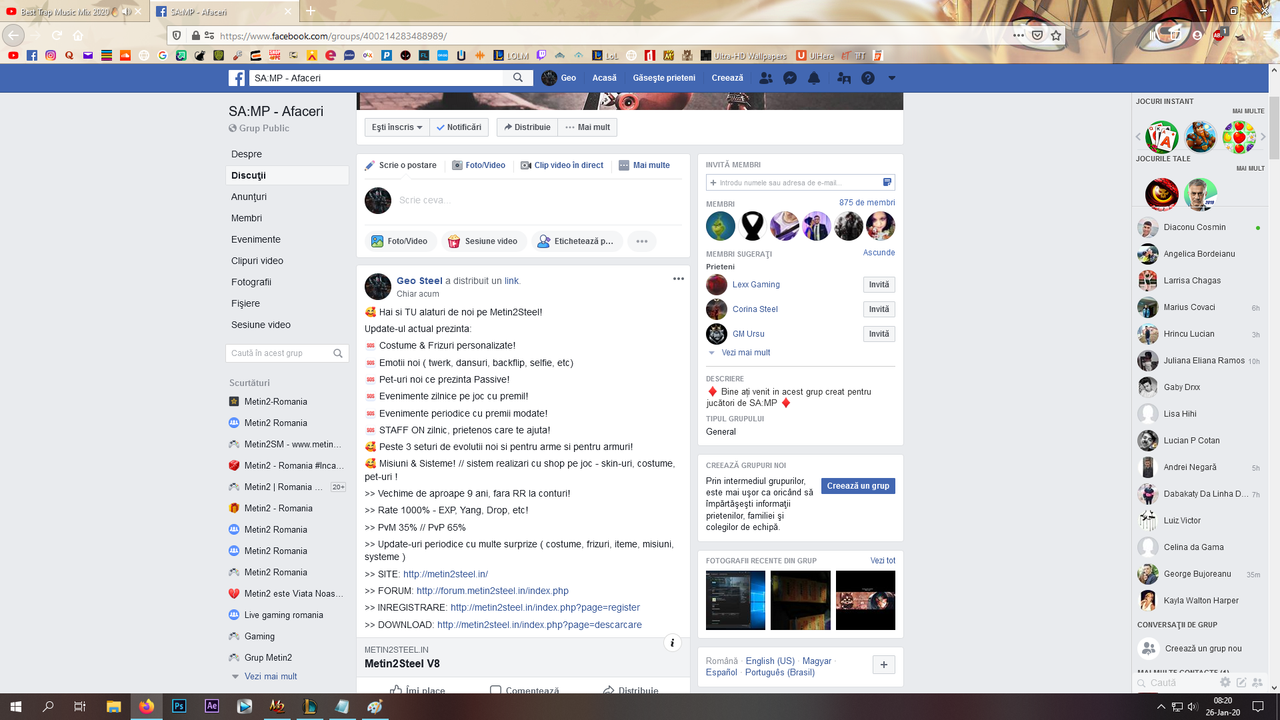Open a new Firefox tab
The image size is (1280, 720).
coord(310,11)
